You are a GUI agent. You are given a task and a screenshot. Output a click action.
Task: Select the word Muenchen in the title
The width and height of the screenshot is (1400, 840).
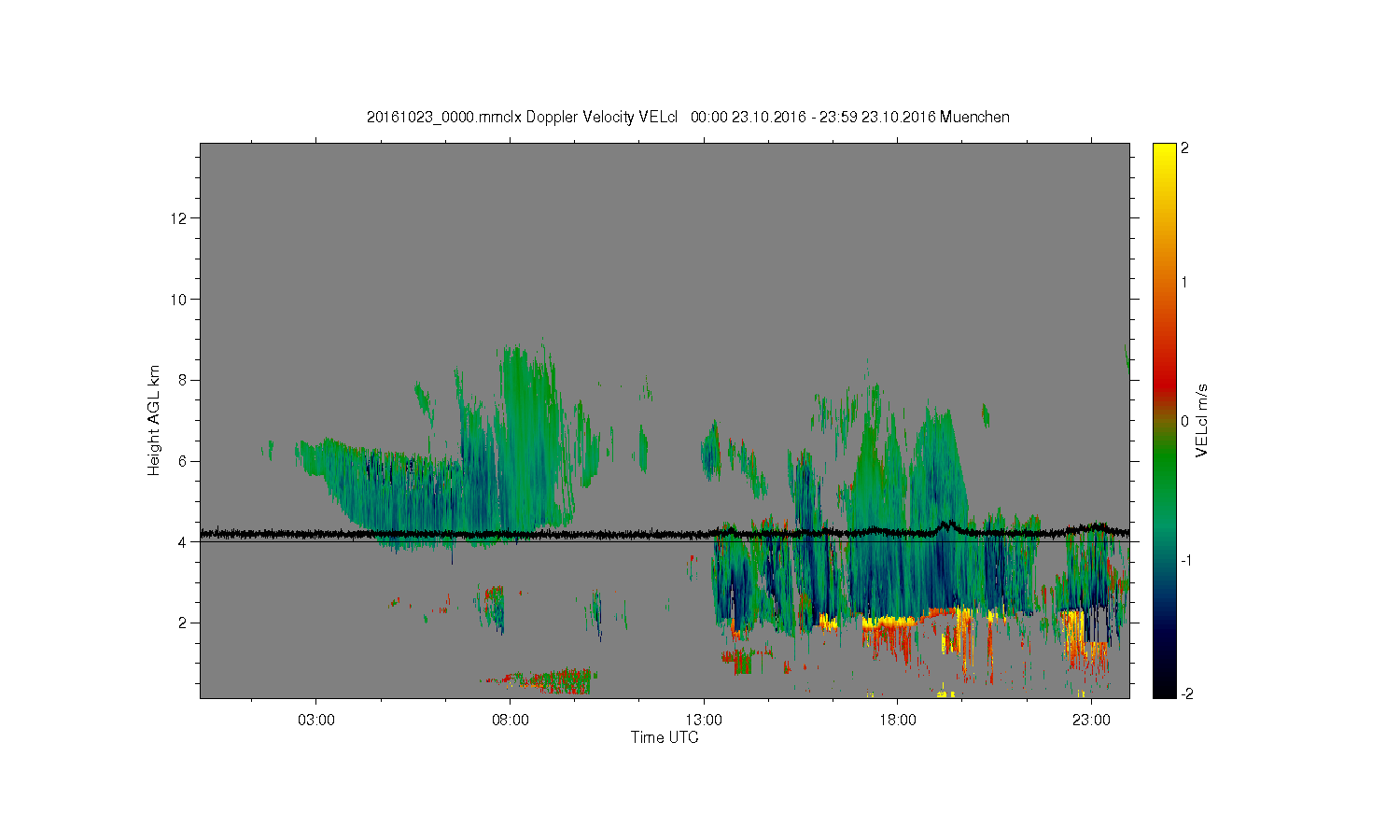click(x=974, y=118)
